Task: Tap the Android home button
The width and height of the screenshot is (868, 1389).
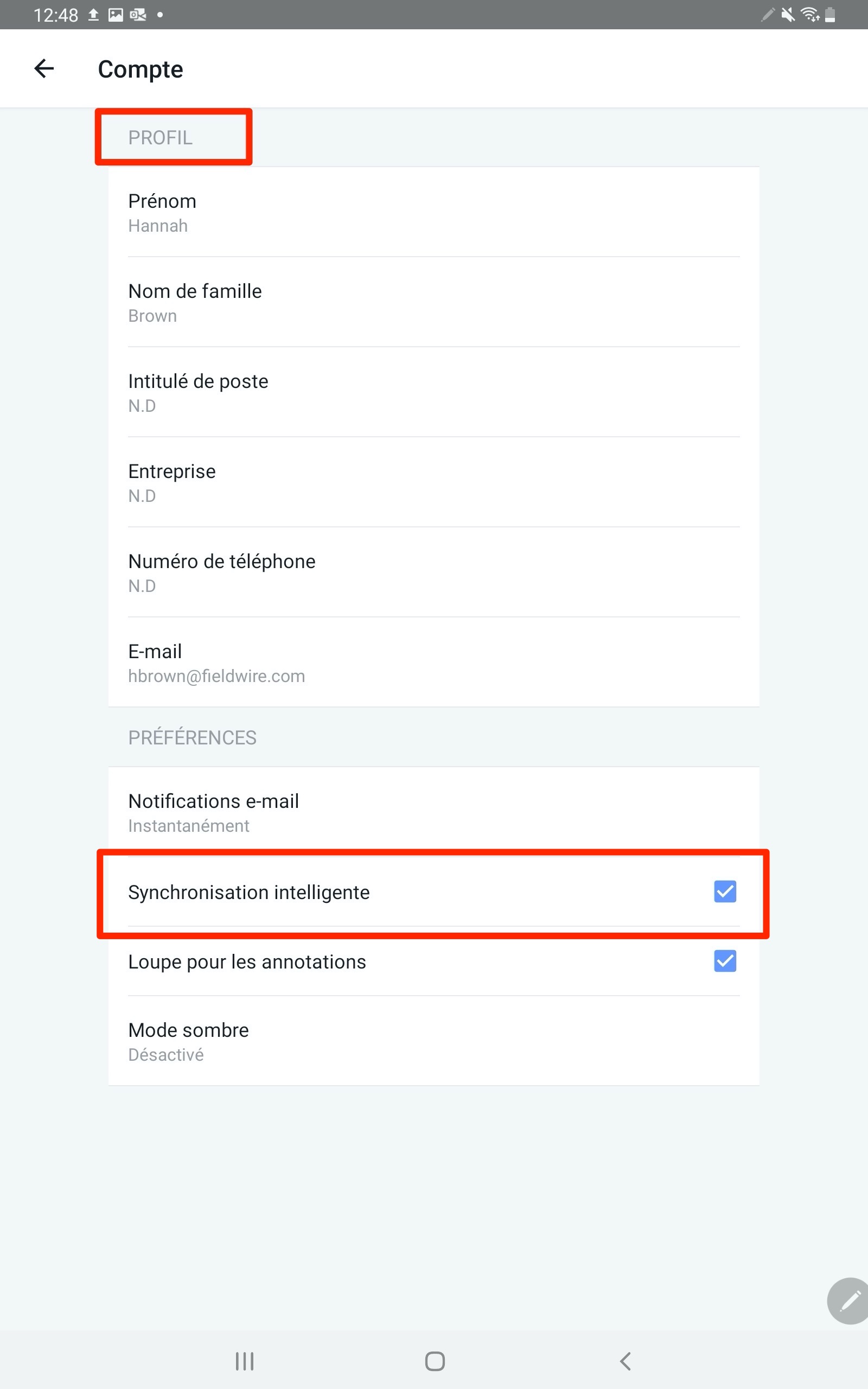Action: (x=435, y=1361)
